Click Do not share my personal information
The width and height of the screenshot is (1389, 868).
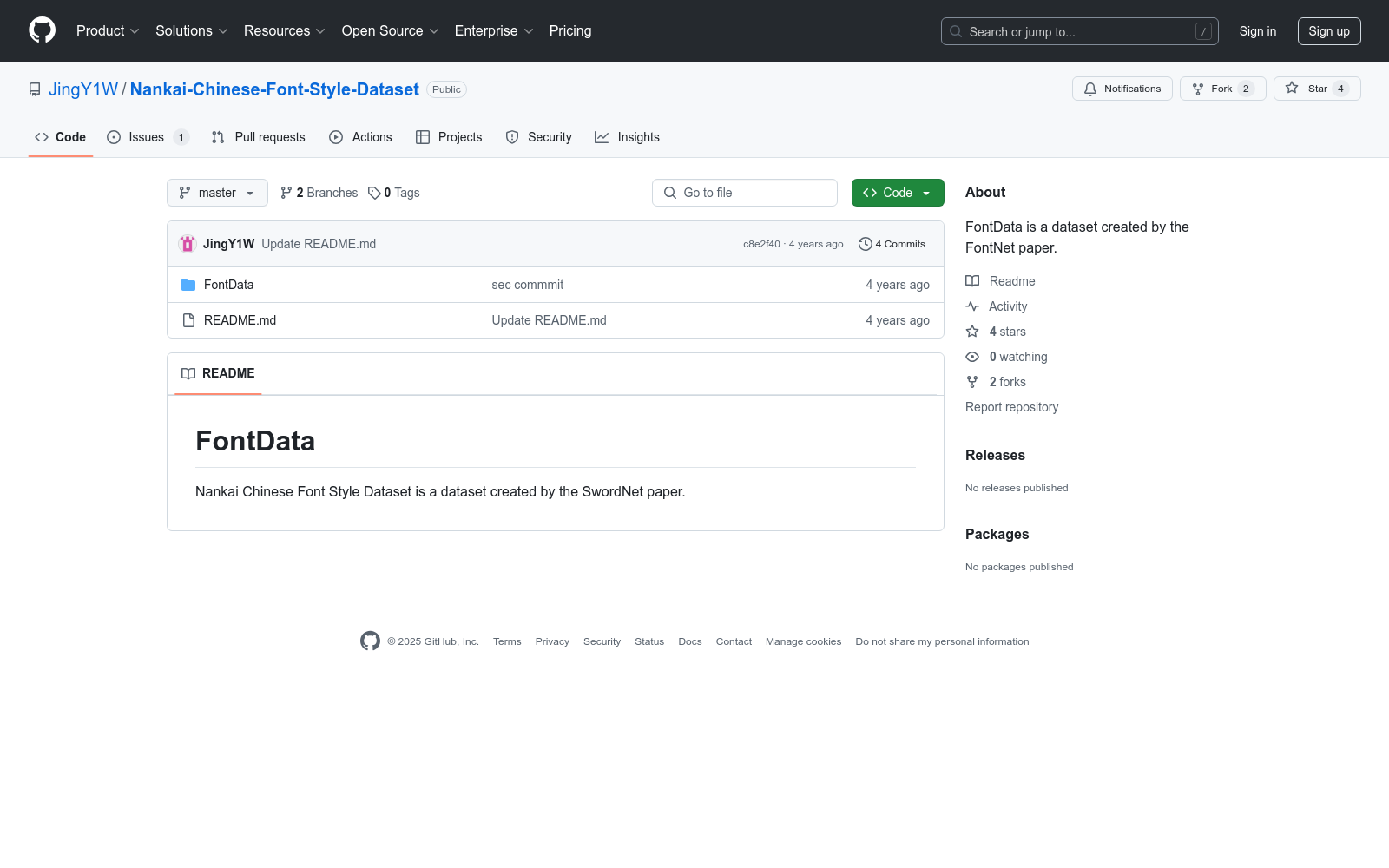942,641
